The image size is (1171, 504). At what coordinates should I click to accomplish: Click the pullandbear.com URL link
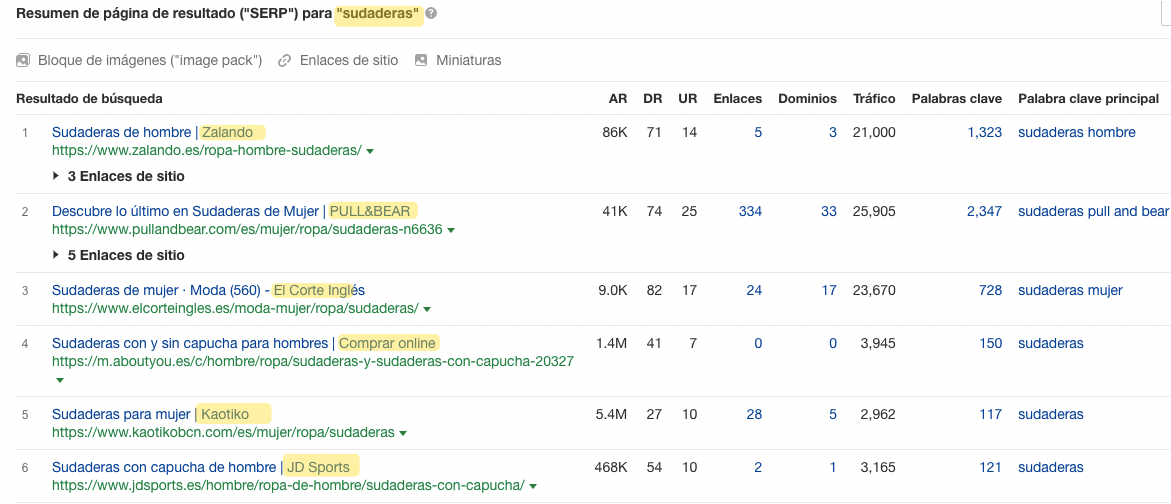247,230
